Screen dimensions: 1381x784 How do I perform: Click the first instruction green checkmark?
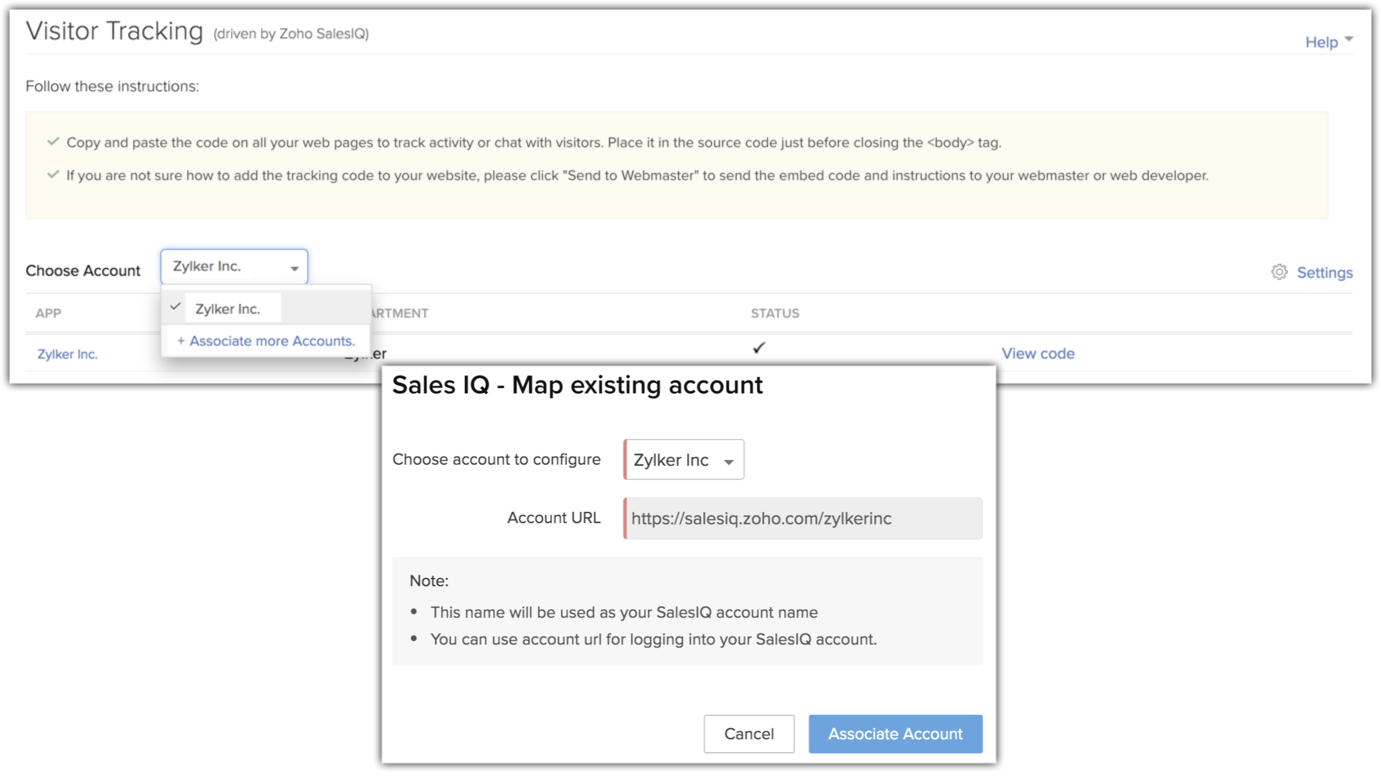[x=53, y=142]
